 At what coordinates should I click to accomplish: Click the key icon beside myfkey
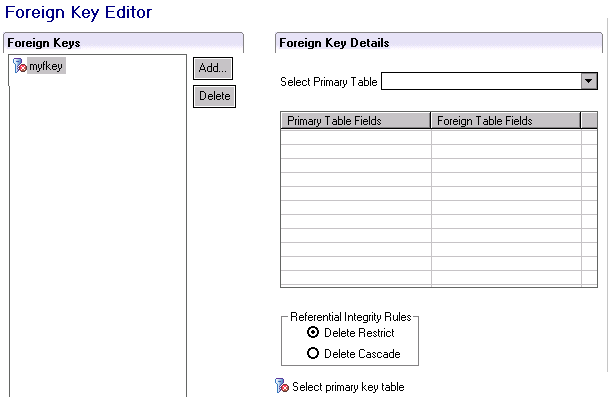19,66
